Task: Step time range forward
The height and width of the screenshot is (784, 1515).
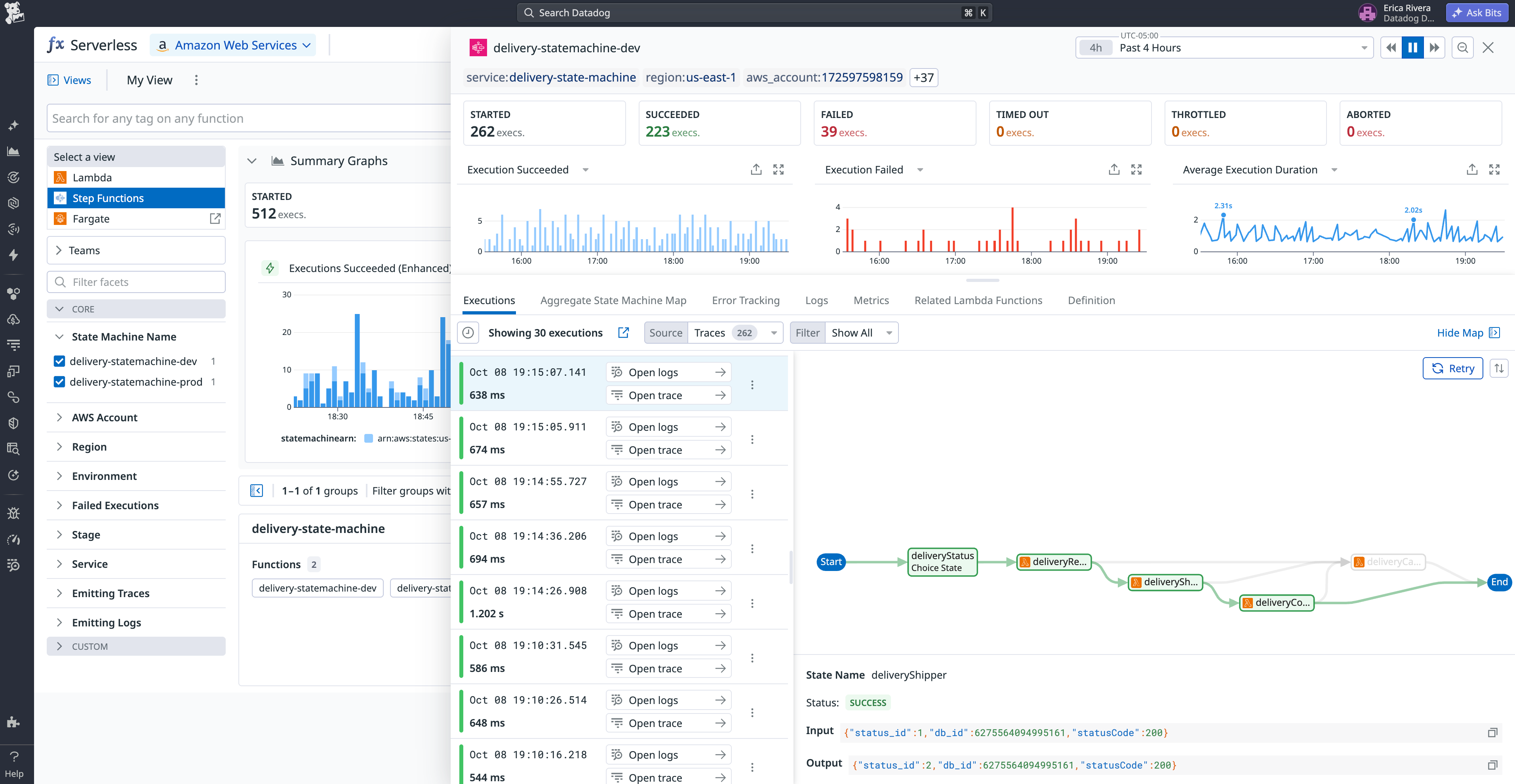Action: 1435,48
